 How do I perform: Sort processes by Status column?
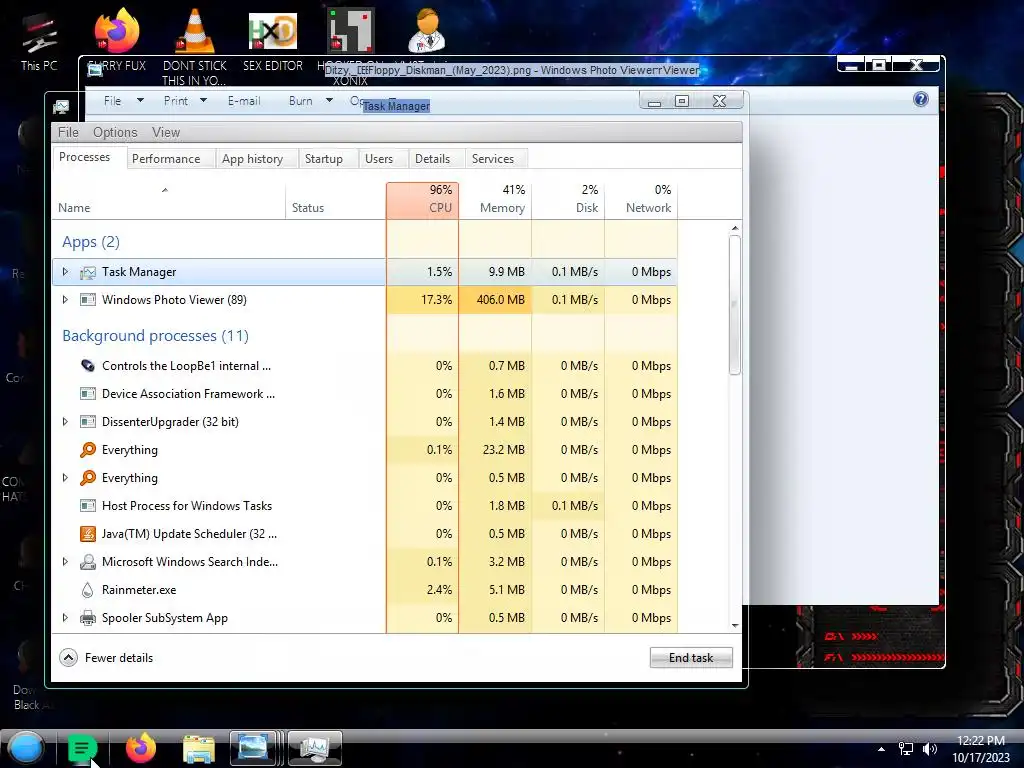pos(336,200)
